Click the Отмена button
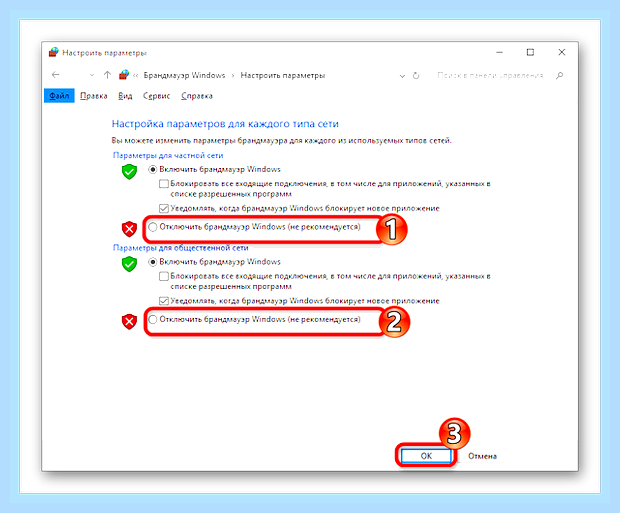 482,456
